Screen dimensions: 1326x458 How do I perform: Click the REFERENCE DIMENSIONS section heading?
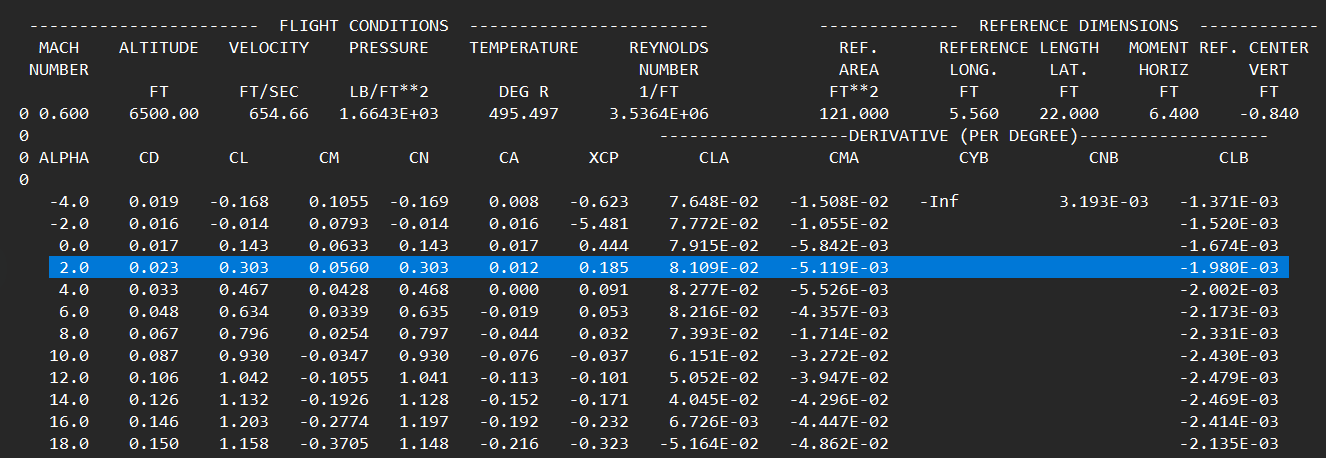tap(1079, 26)
